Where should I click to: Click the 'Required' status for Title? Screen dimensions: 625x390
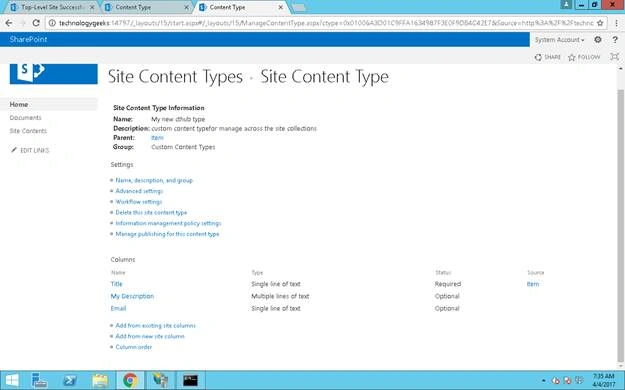point(448,284)
